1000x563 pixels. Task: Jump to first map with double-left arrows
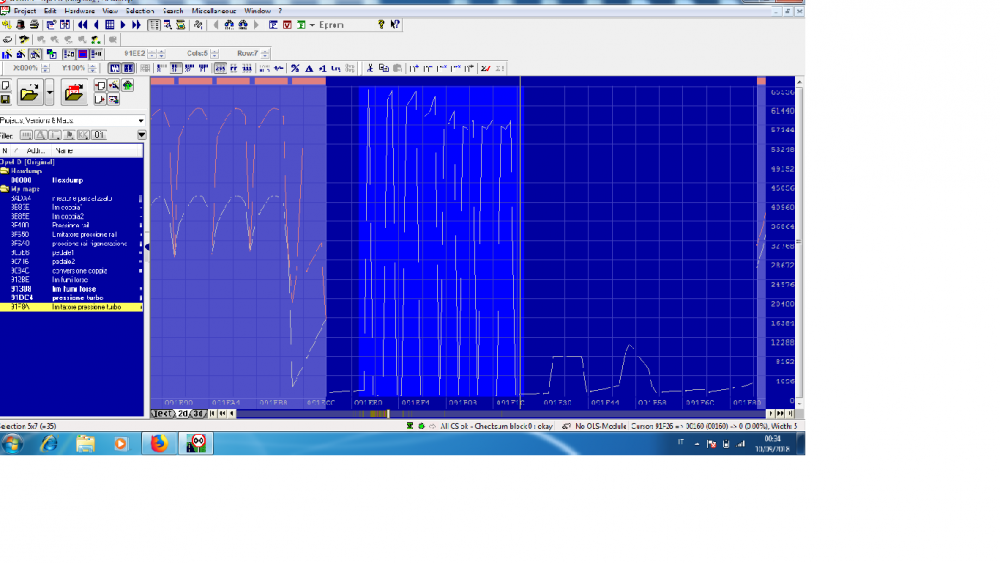coord(83,25)
